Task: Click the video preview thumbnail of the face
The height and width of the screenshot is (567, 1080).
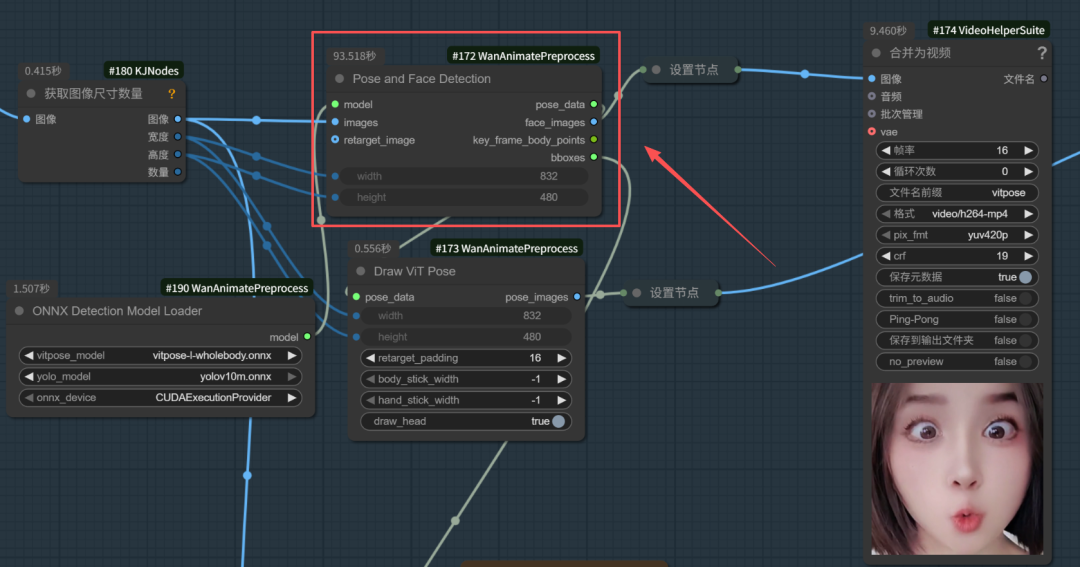Action: point(957,468)
